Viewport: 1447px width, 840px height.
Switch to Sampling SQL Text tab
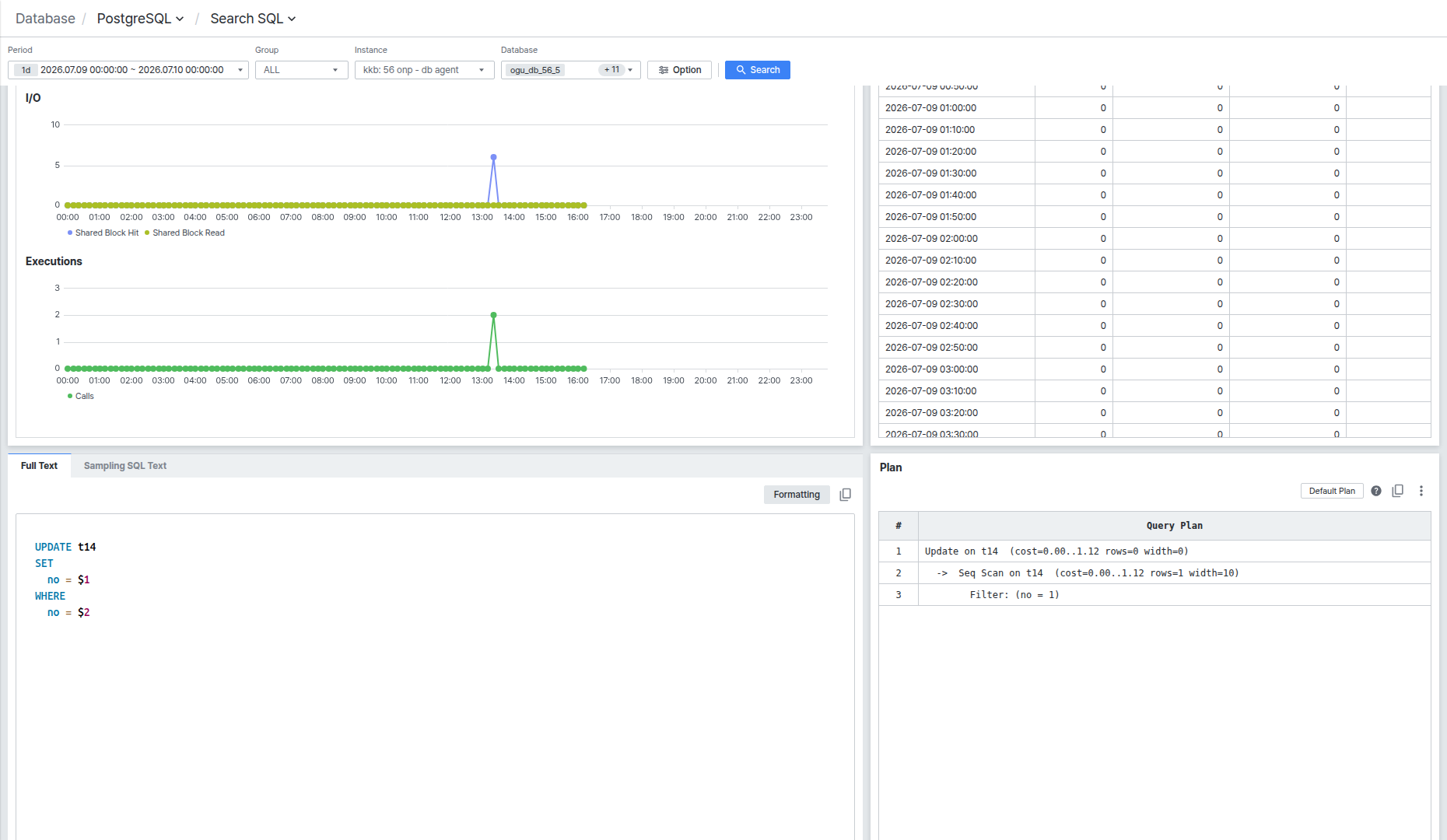[125, 466]
